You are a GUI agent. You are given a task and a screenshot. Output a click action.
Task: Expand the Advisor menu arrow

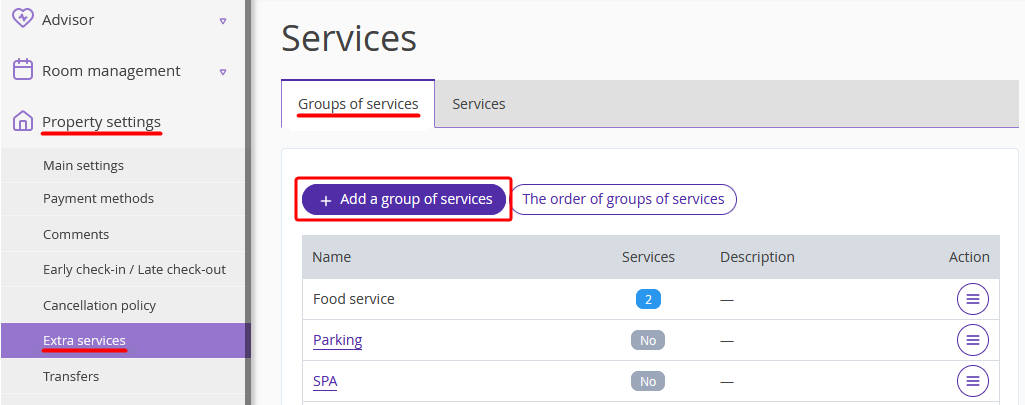[223, 21]
